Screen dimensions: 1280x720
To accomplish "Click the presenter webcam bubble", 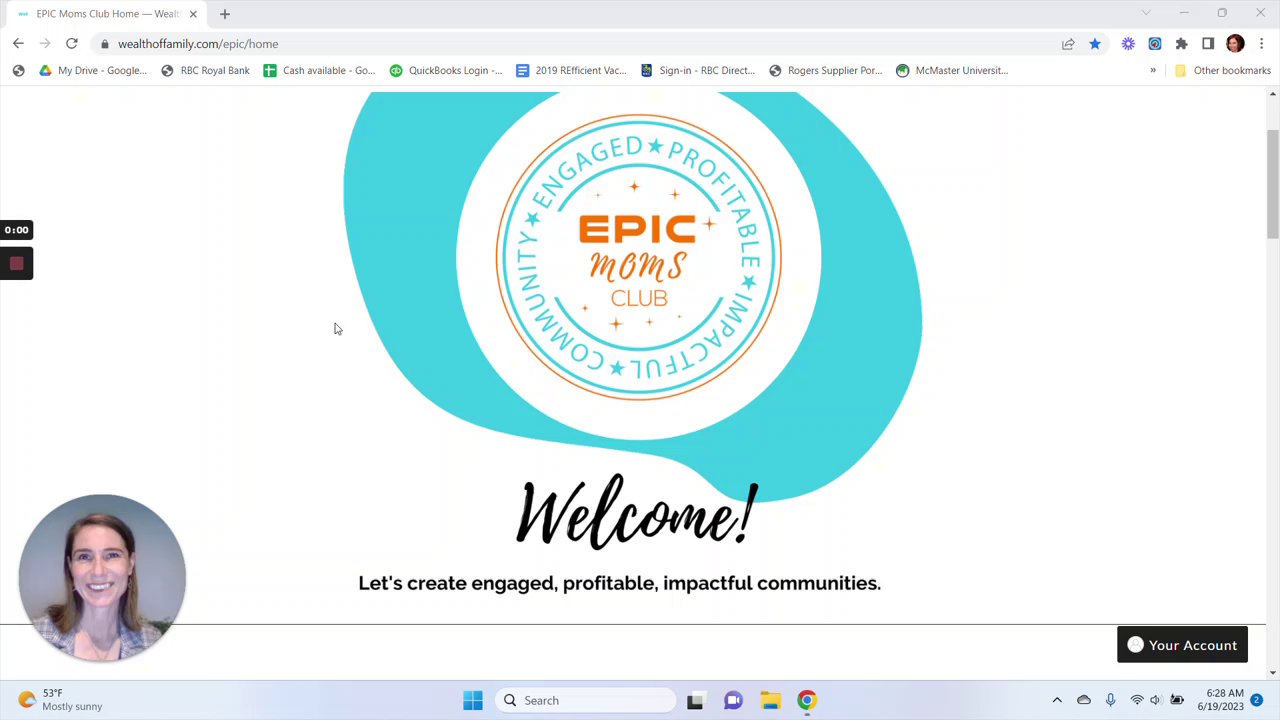I will pyautogui.click(x=102, y=578).
